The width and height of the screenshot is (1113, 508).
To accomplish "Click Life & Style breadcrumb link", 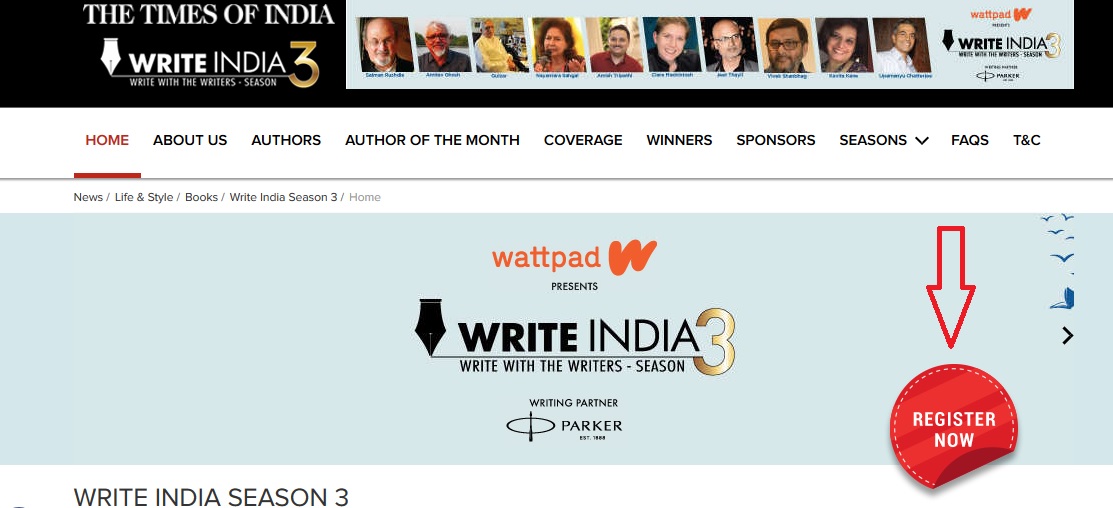I will [x=144, y=197].
